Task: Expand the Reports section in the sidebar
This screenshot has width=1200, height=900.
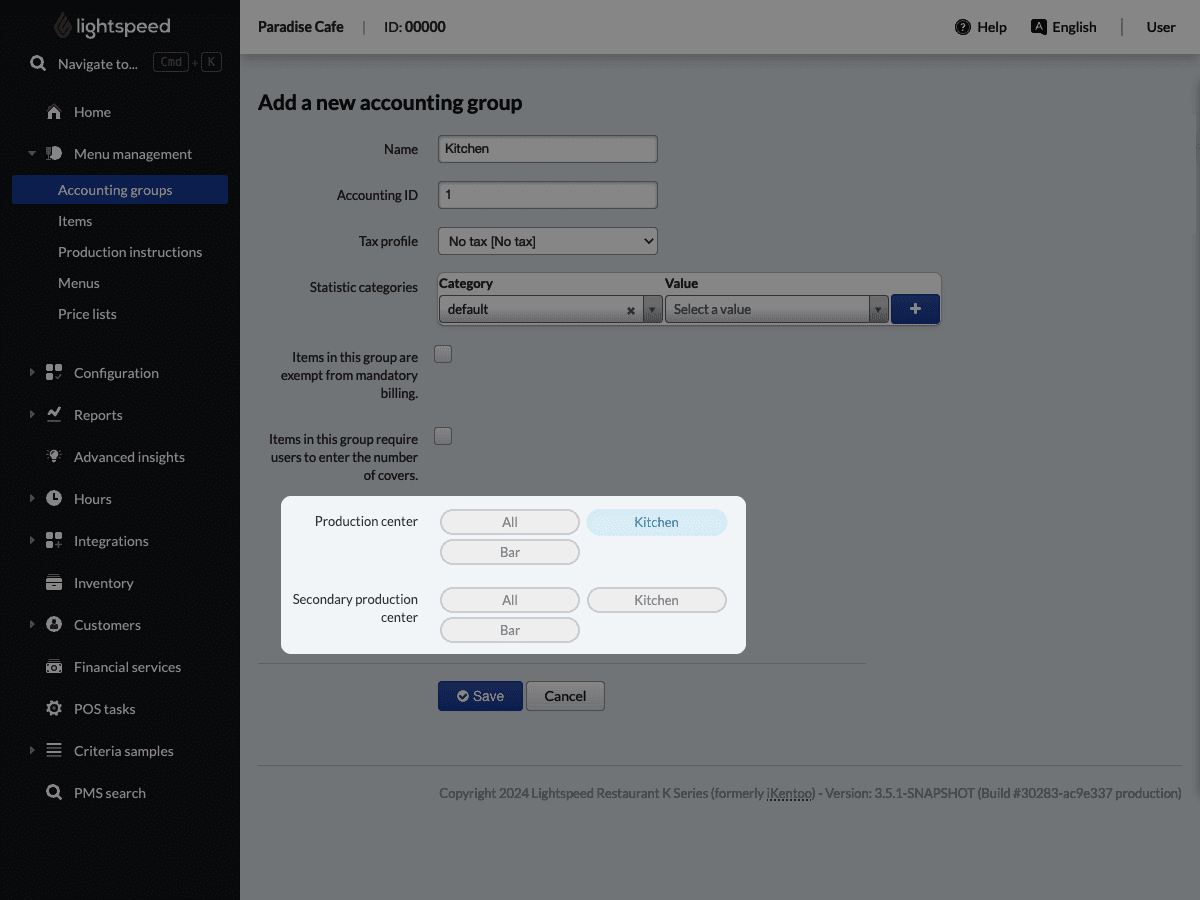Action: (x=30, y=414)
